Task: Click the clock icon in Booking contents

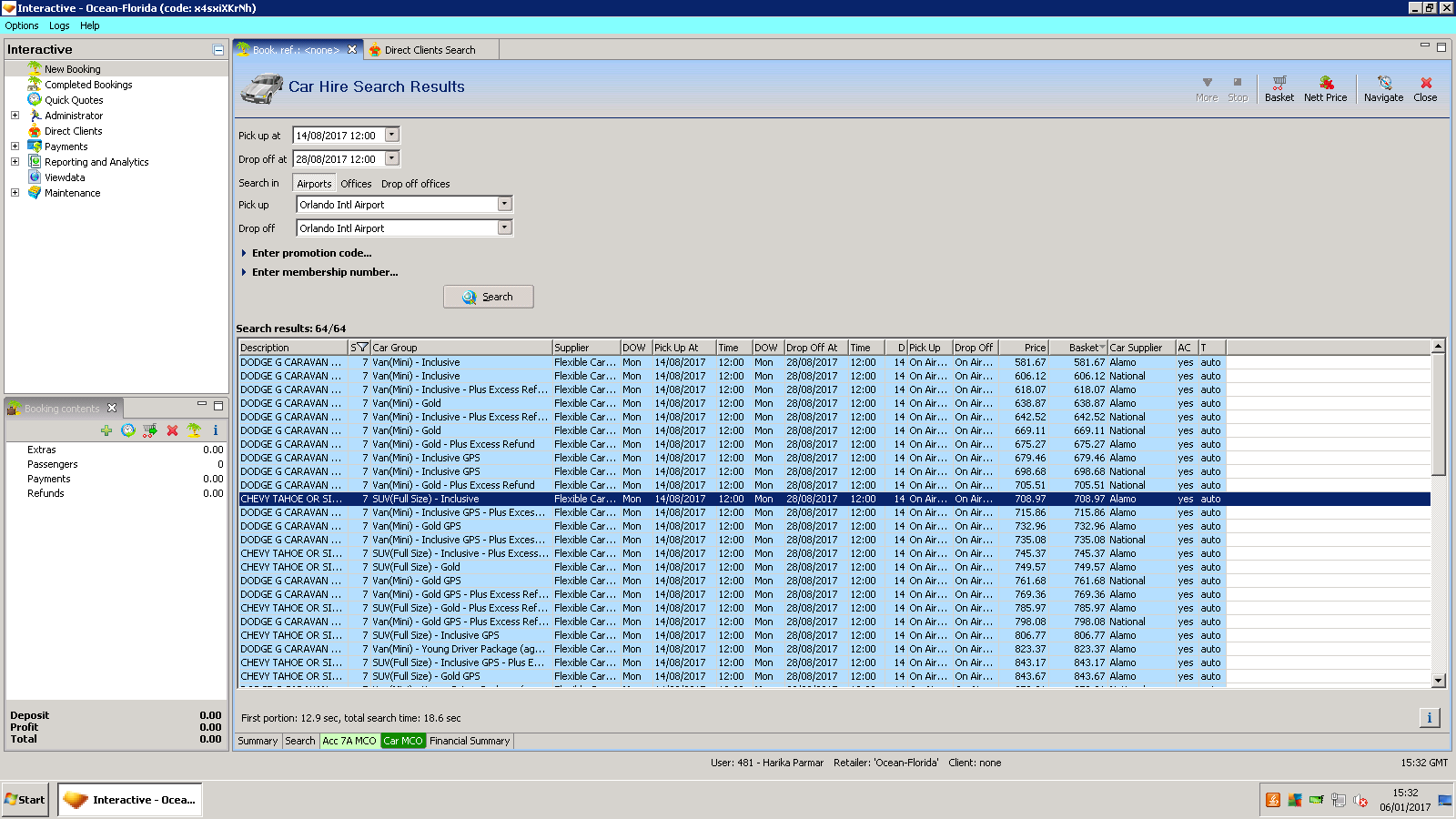Action: [128, 430]
